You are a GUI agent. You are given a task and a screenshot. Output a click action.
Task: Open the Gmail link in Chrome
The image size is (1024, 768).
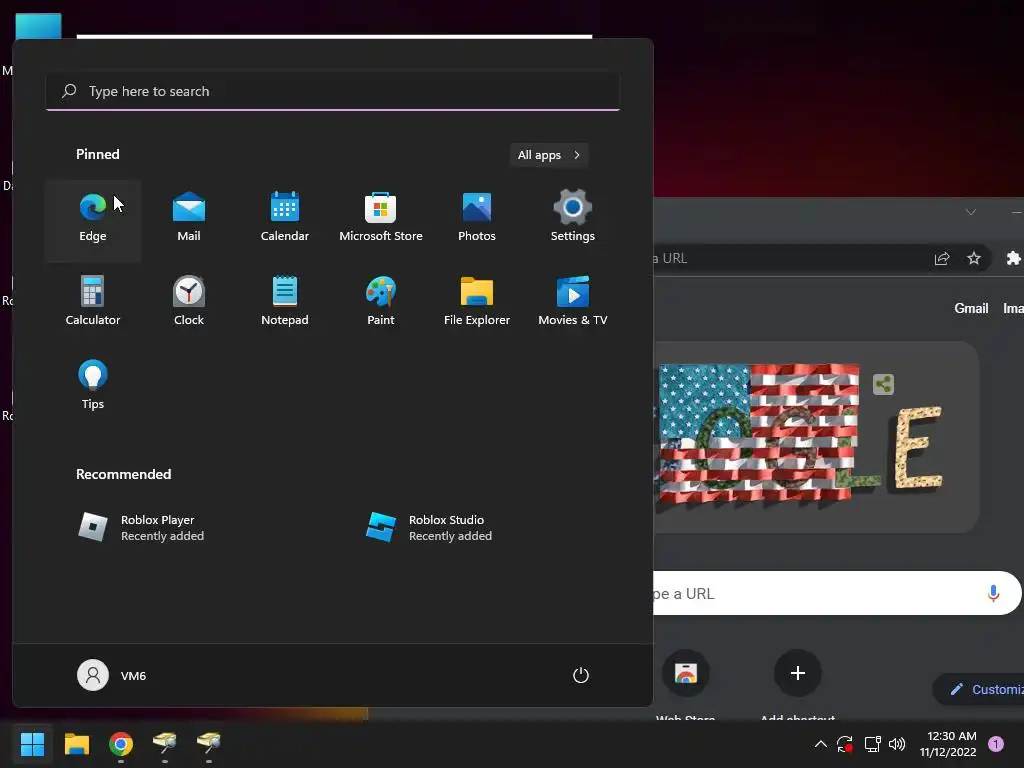coord(971,308)
